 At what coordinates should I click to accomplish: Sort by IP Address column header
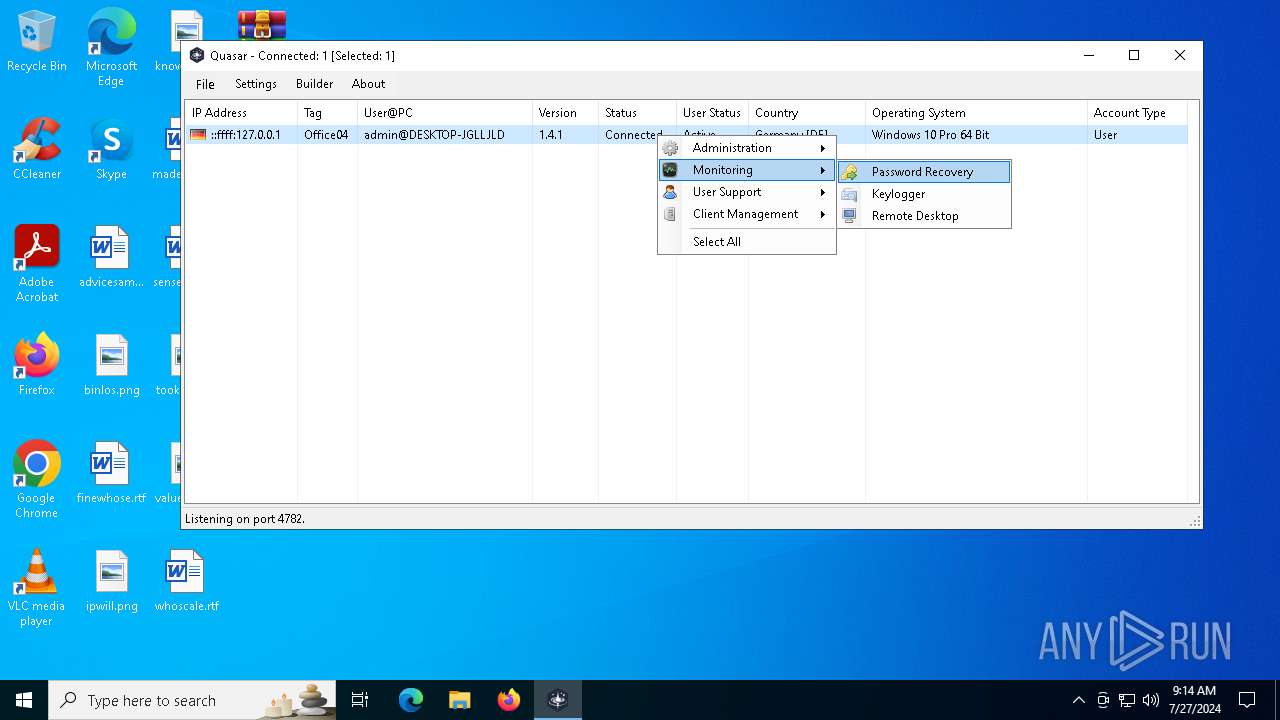point(241,113)
